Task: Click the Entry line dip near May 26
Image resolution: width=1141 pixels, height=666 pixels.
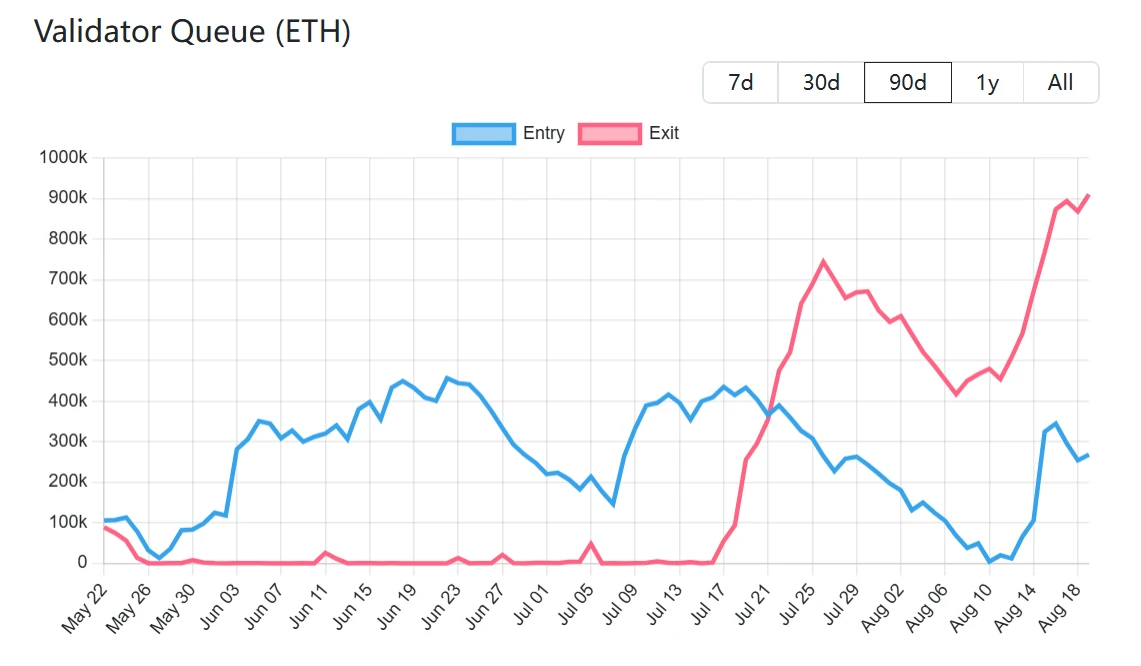Action: (159, 558)
